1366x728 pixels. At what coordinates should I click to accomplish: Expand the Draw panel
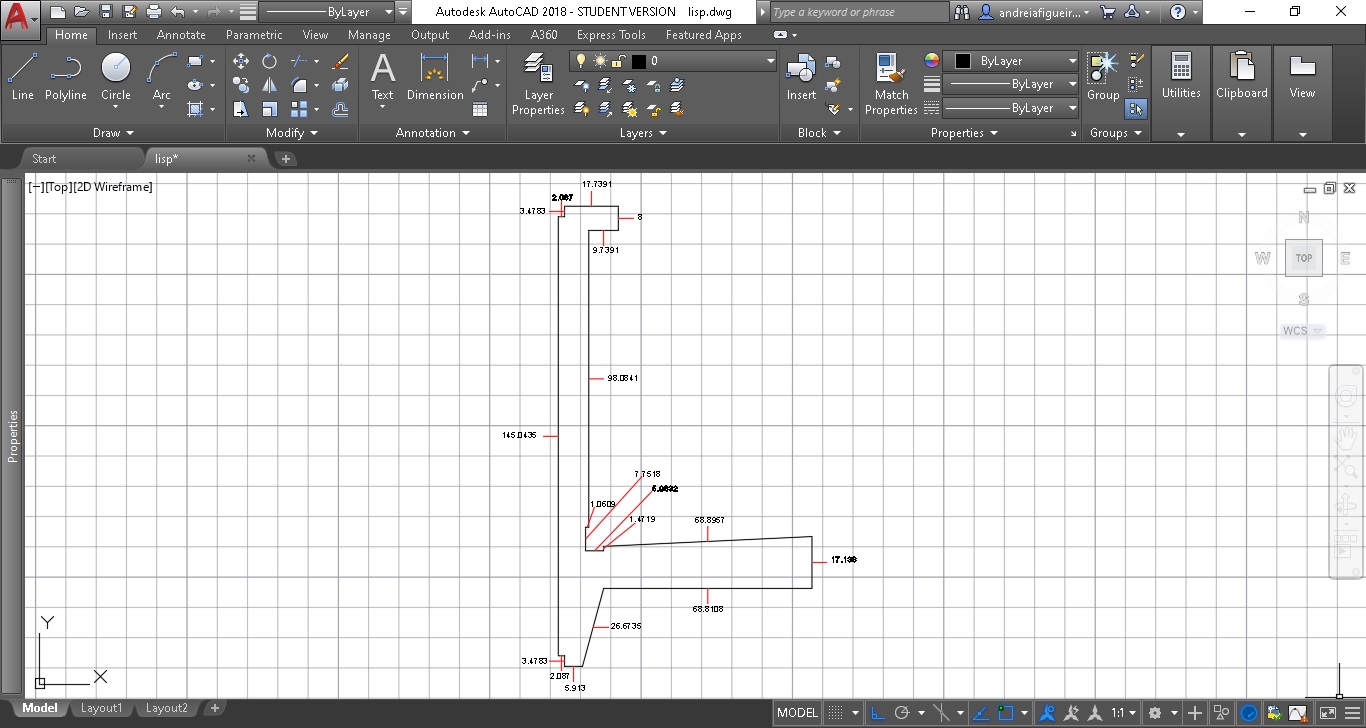(113, 133)
